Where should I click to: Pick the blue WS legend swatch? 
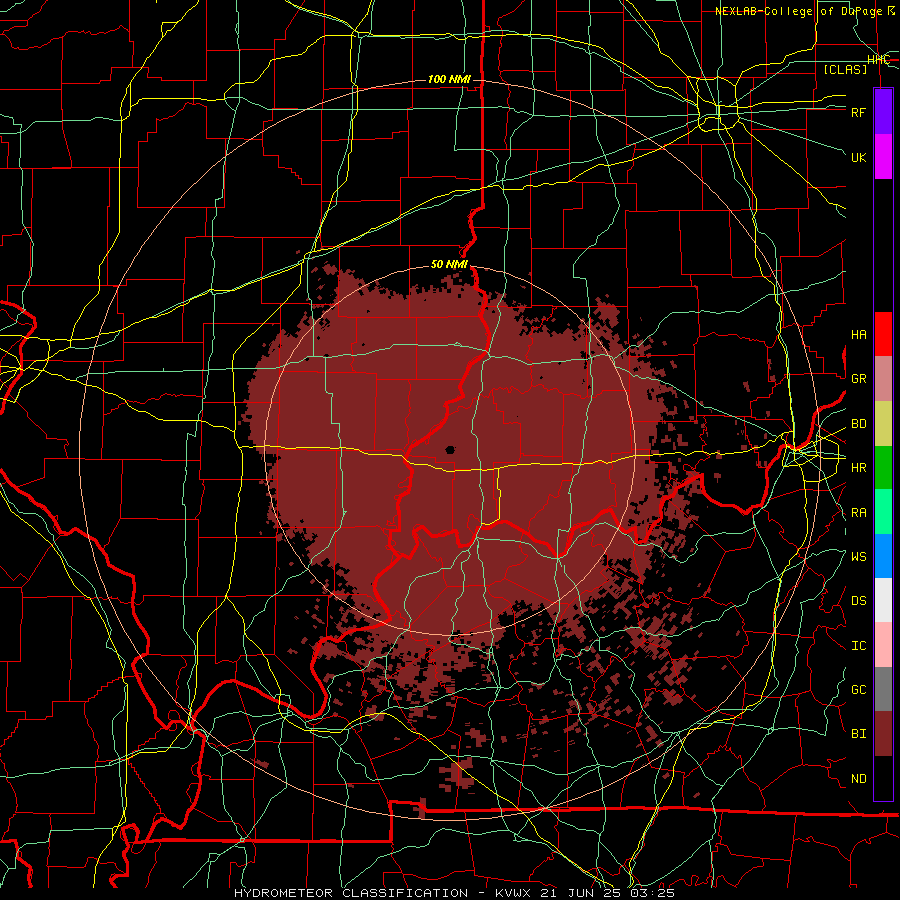[x=883, y=556]
